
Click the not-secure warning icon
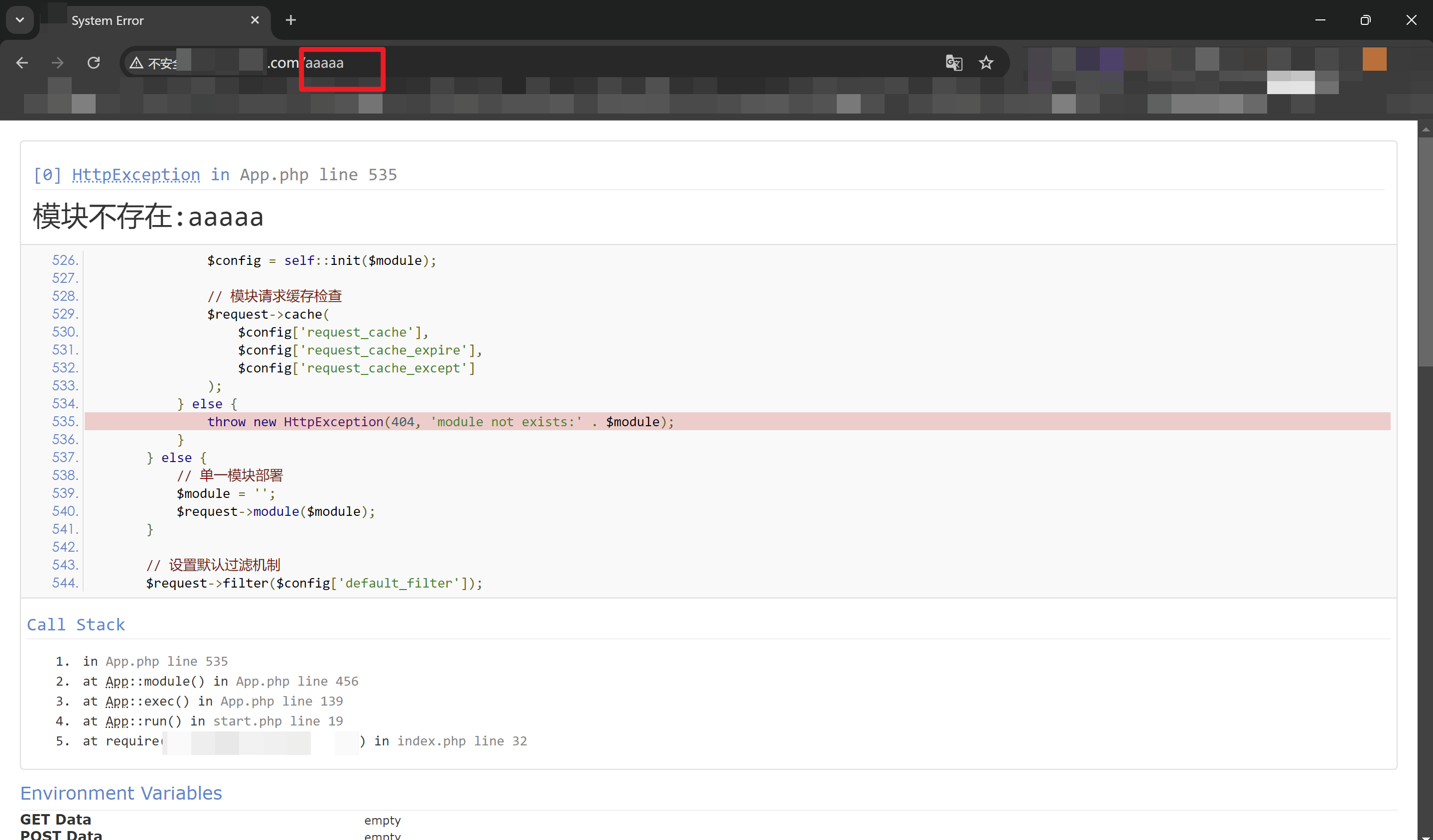[x=136, y=63]
